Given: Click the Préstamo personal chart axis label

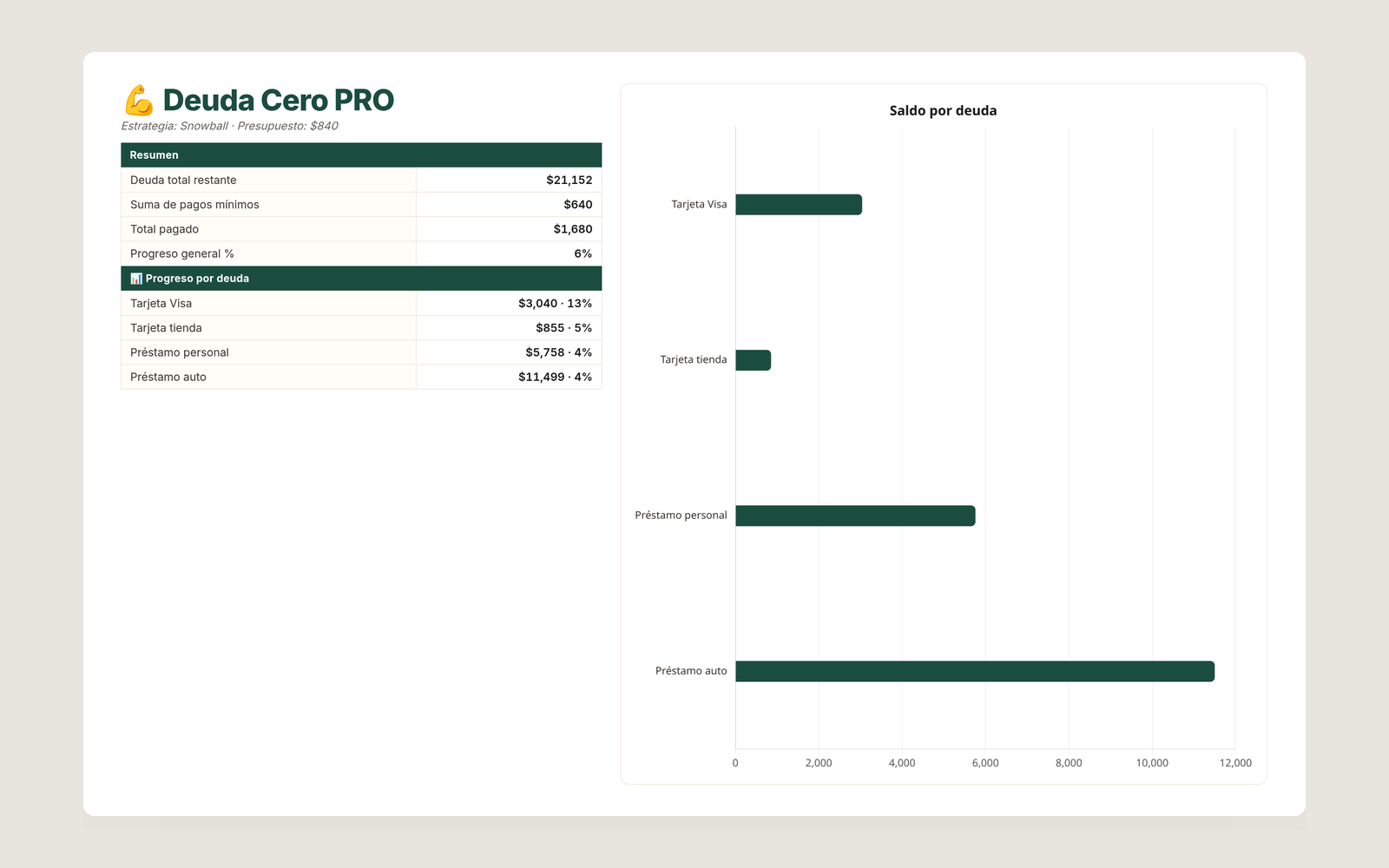Looking at the screenshot, I should click(x=681, y=516).
